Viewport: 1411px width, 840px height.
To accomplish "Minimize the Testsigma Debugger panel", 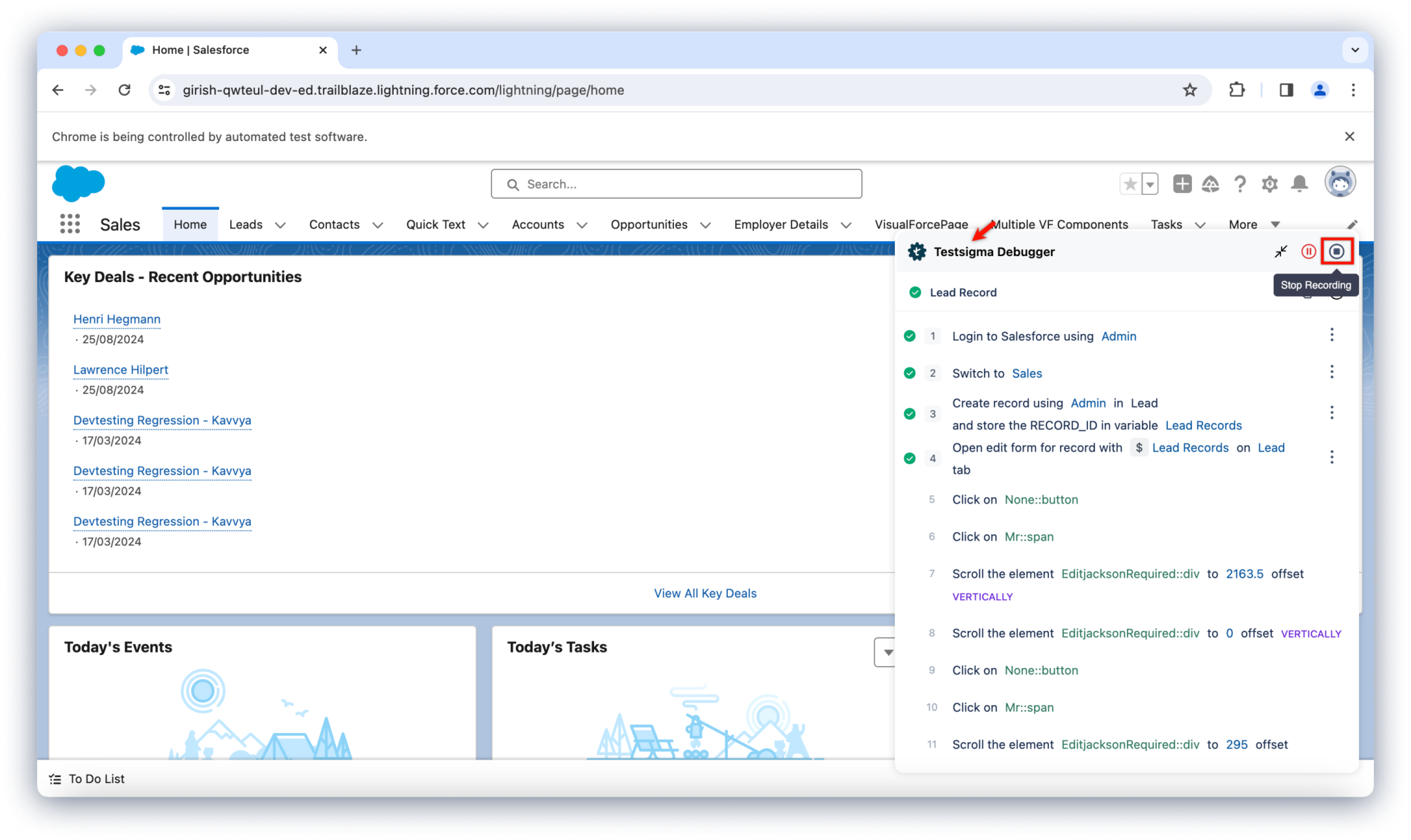I will coord(1280,251).
